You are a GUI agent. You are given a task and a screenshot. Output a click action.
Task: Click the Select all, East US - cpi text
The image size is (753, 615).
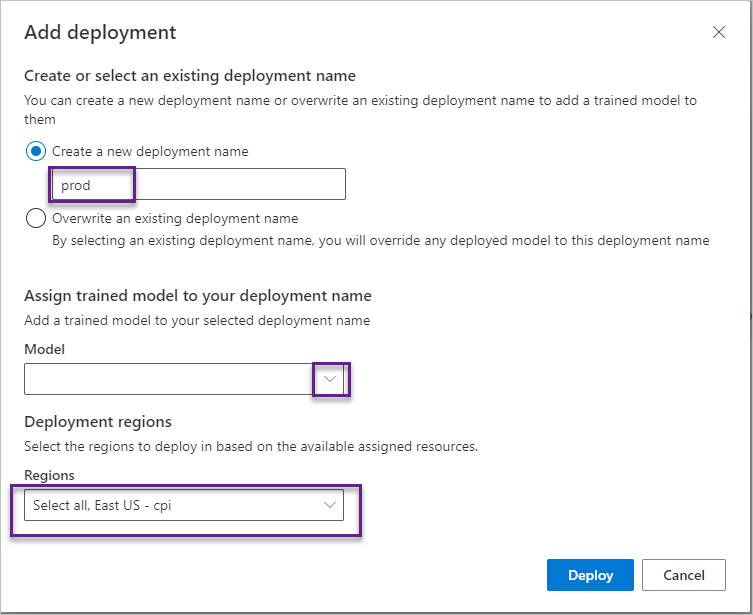[x=102, y=506]
